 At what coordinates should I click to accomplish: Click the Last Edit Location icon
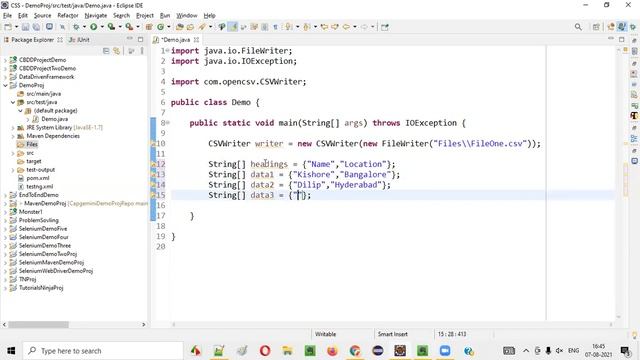(x=324, y=27)
